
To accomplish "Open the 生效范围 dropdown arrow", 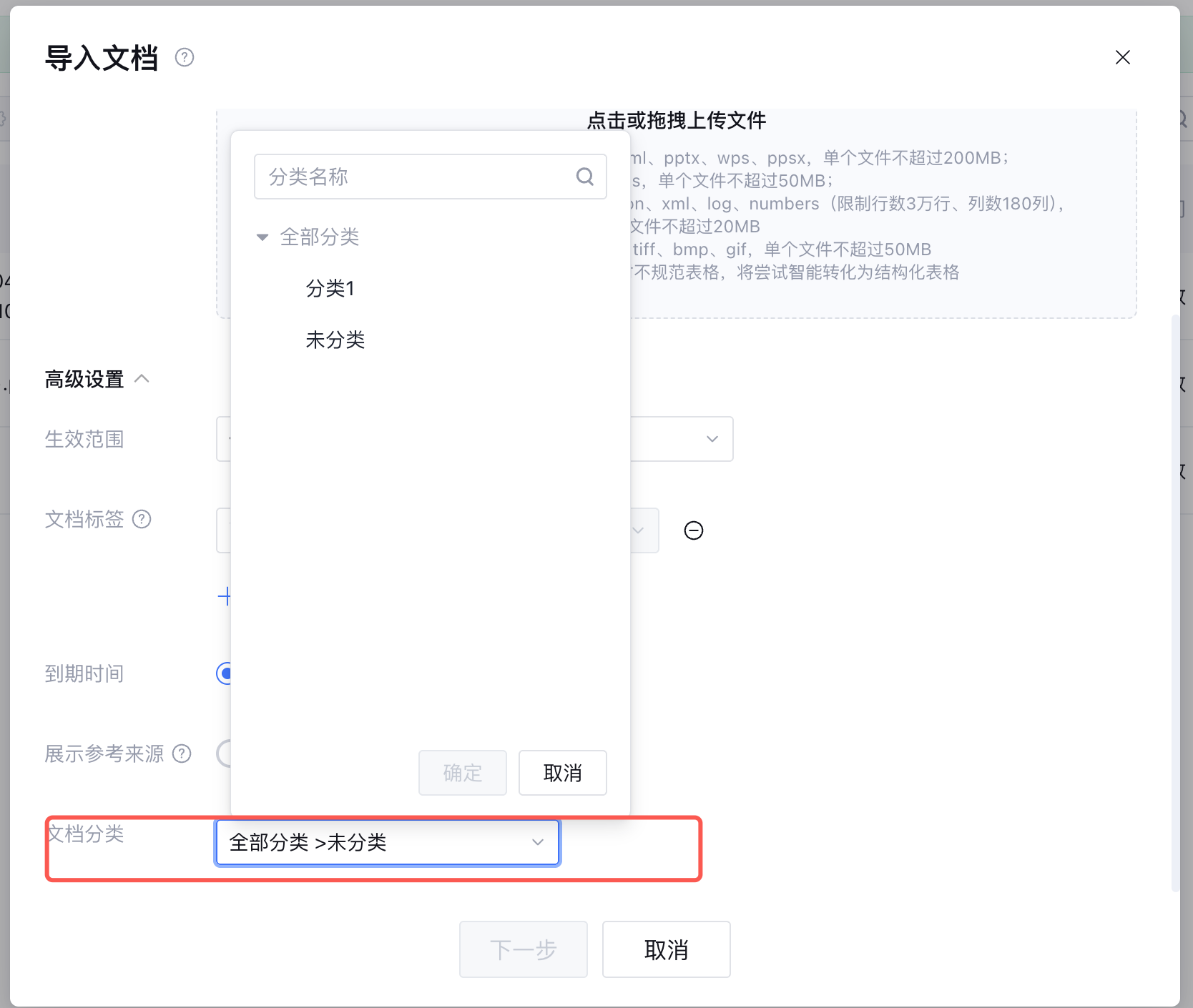I will [x=712, y=439].
